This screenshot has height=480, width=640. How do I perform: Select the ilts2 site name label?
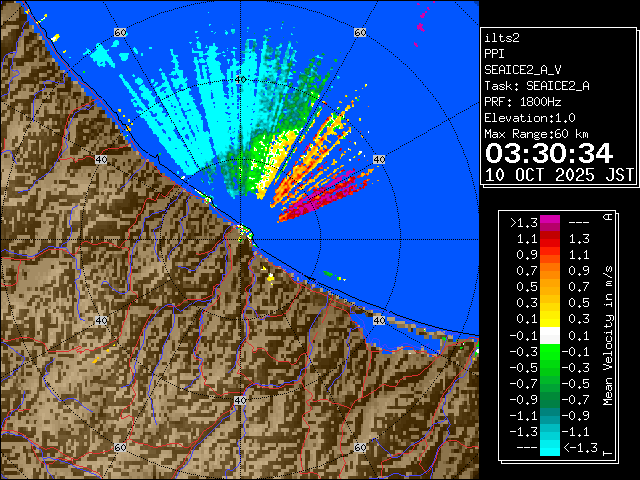pos(503,36)
